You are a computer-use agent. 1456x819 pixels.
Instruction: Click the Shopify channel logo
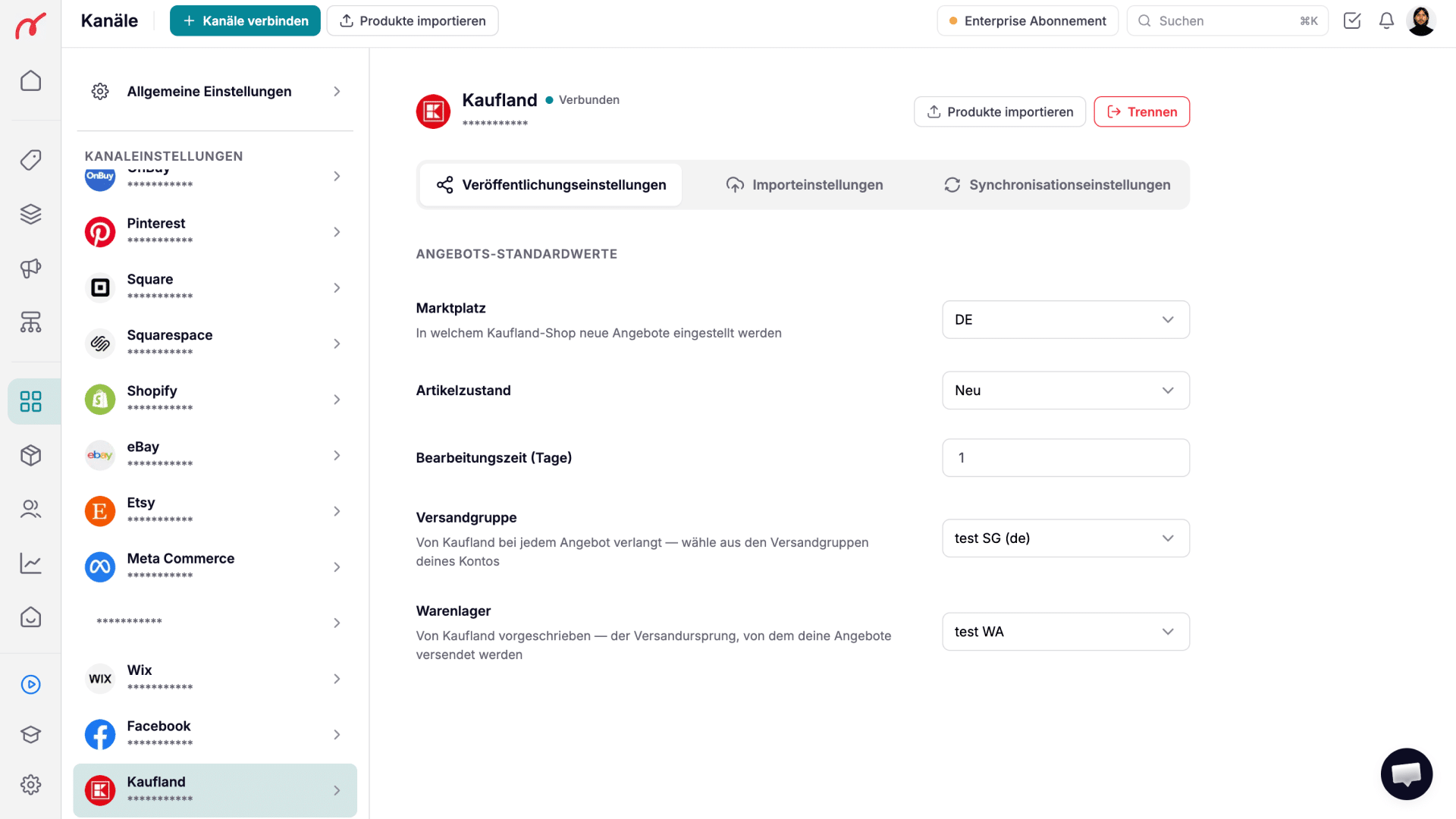[x=100, y=400]
